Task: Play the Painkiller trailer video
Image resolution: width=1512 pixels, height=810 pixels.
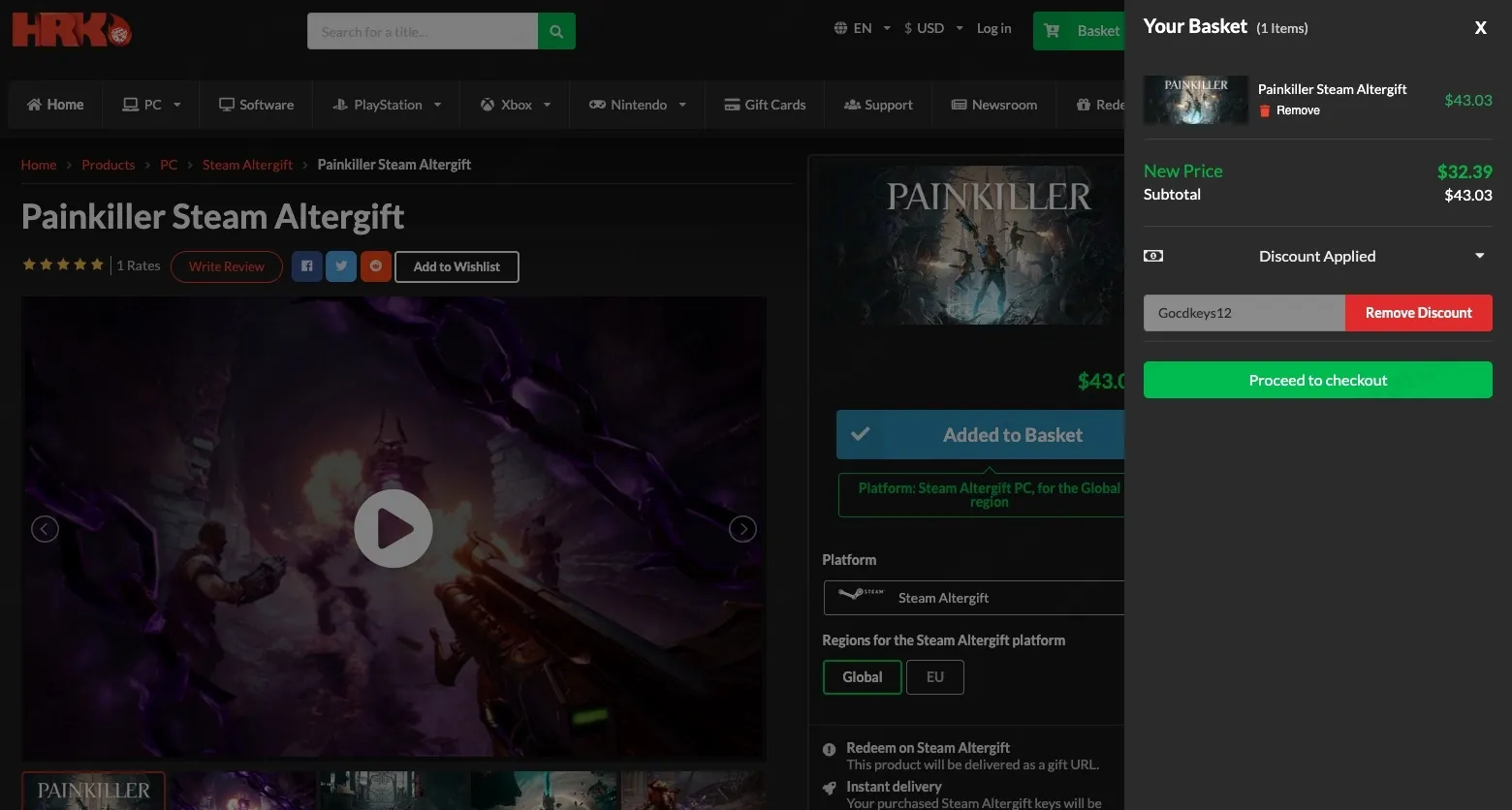Action: (394, 528)
